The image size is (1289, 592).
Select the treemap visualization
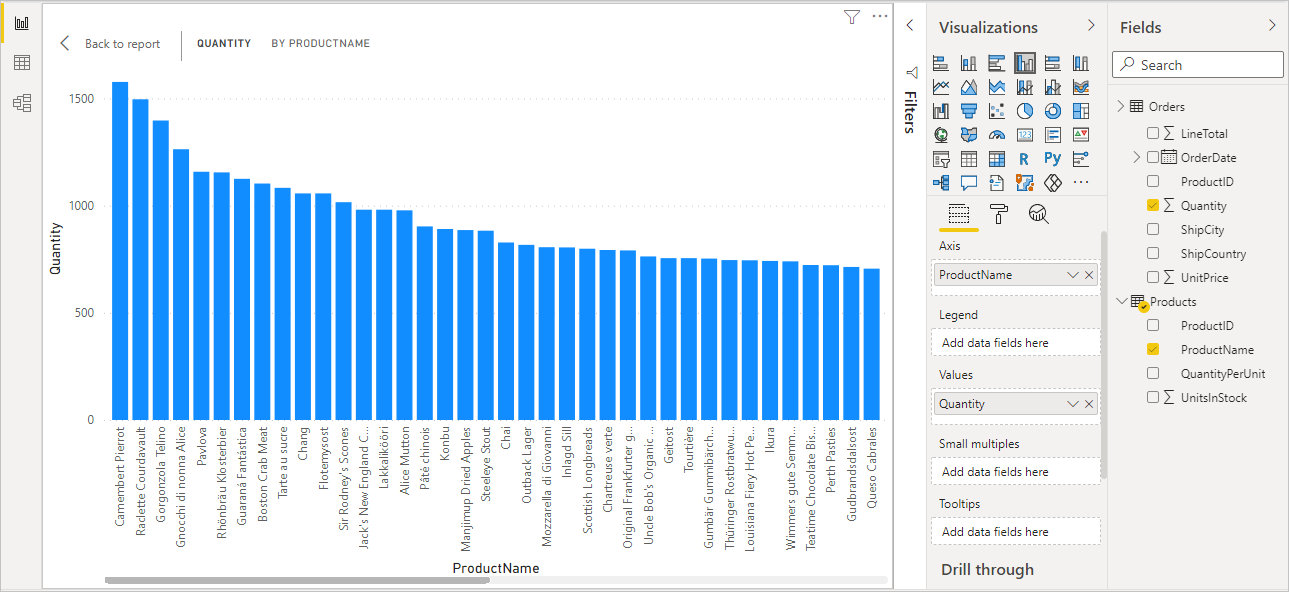coord(1080,110)
